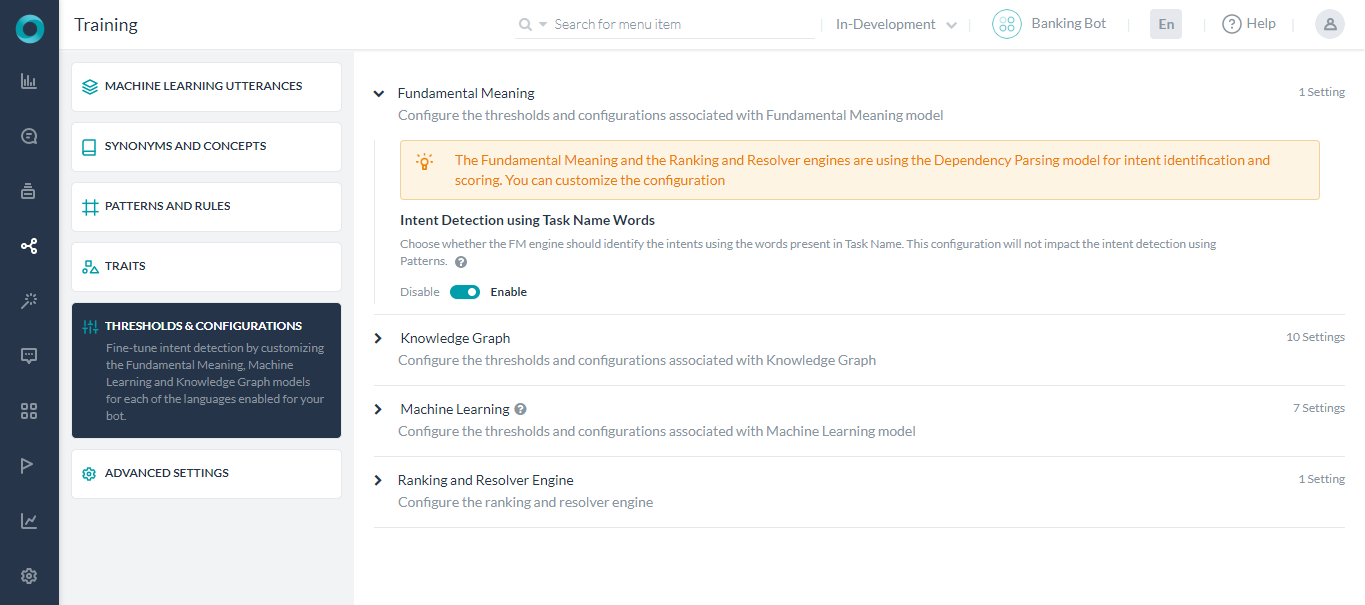The width and height of the screenshot is (1365, 605).
Task: Open the grid apps sidebar icon
Action: (x=29, y=411)
